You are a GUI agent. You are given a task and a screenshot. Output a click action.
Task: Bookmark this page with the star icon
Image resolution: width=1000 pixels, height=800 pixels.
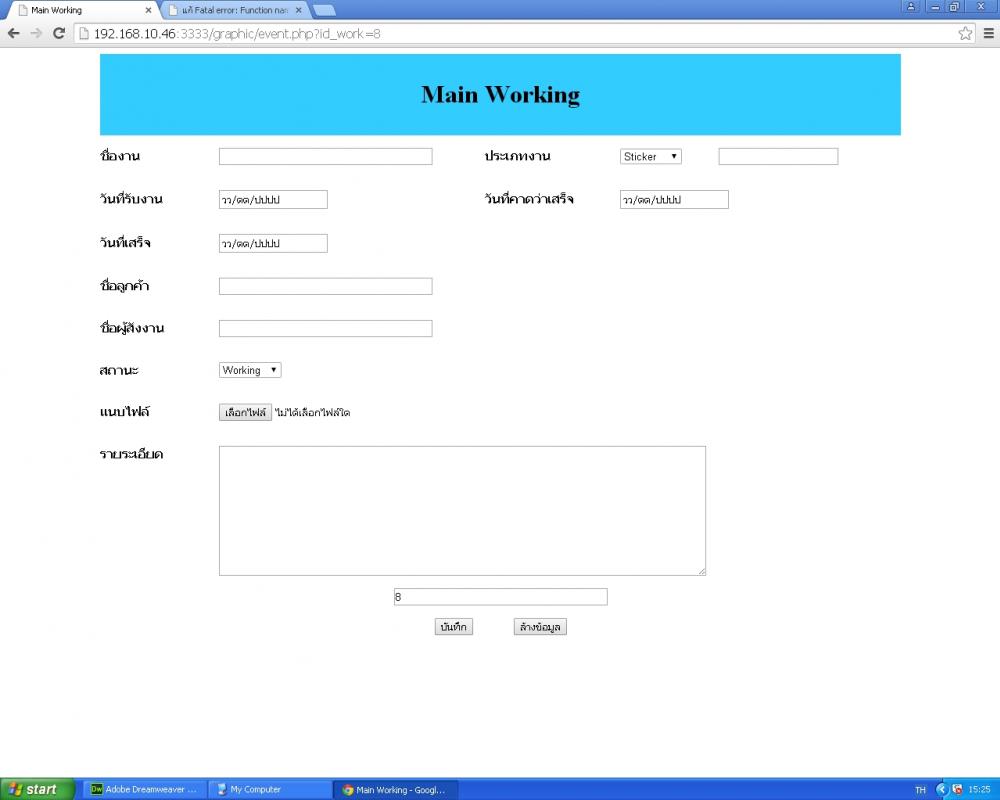(x=965, y=33)
